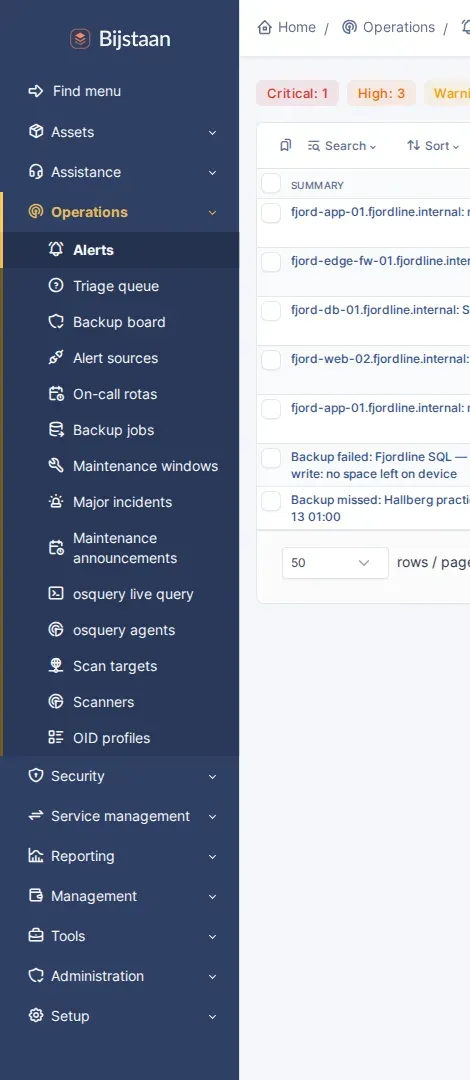This screenshot has height=1080, width=470.
Task: Open Triage queue menu item
Action: (121, 286)
